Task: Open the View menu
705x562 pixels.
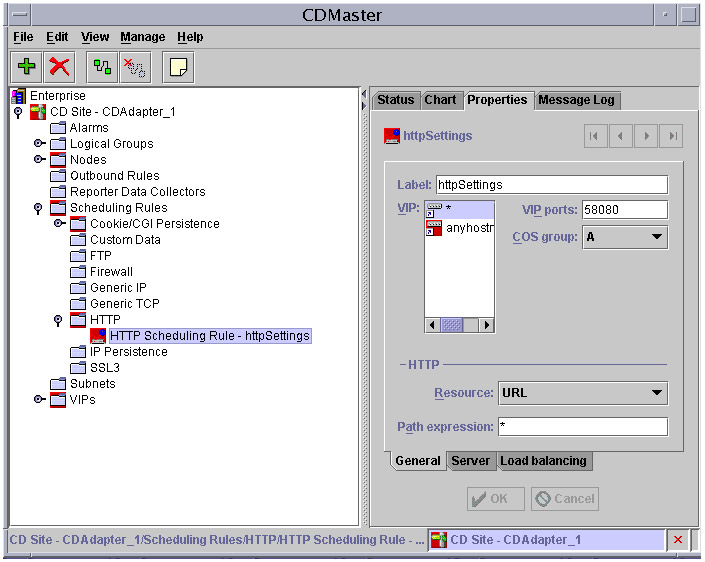Action: 95,37
